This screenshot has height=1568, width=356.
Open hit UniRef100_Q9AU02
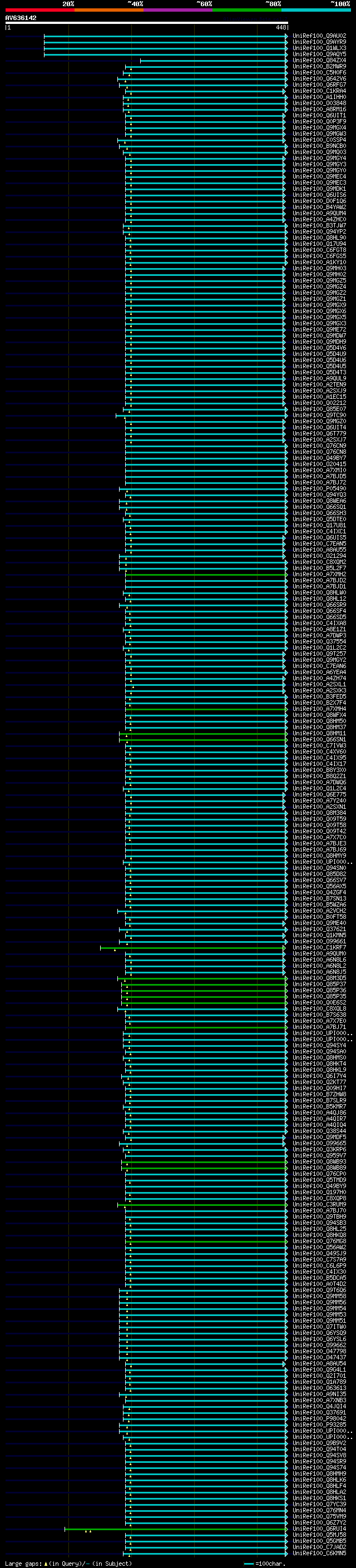tap(319, 36)
